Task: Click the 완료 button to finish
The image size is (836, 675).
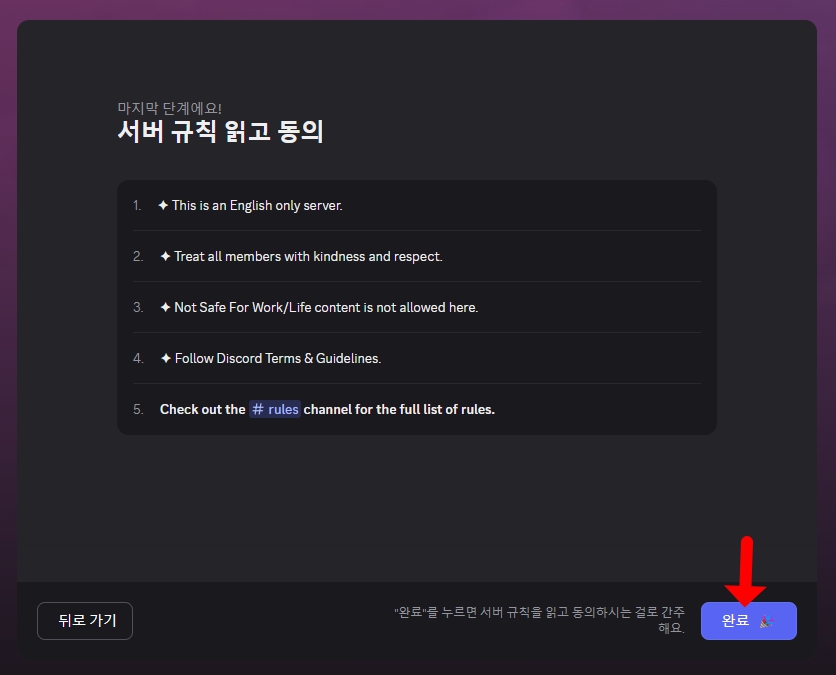Action: (x=737, y=621)
